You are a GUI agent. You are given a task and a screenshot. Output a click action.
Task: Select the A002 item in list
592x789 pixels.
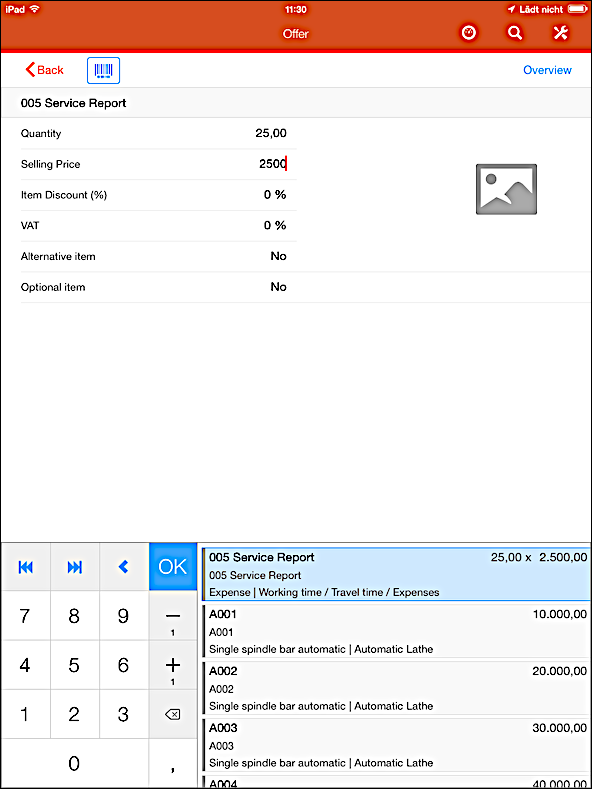[x=396, y=688]
